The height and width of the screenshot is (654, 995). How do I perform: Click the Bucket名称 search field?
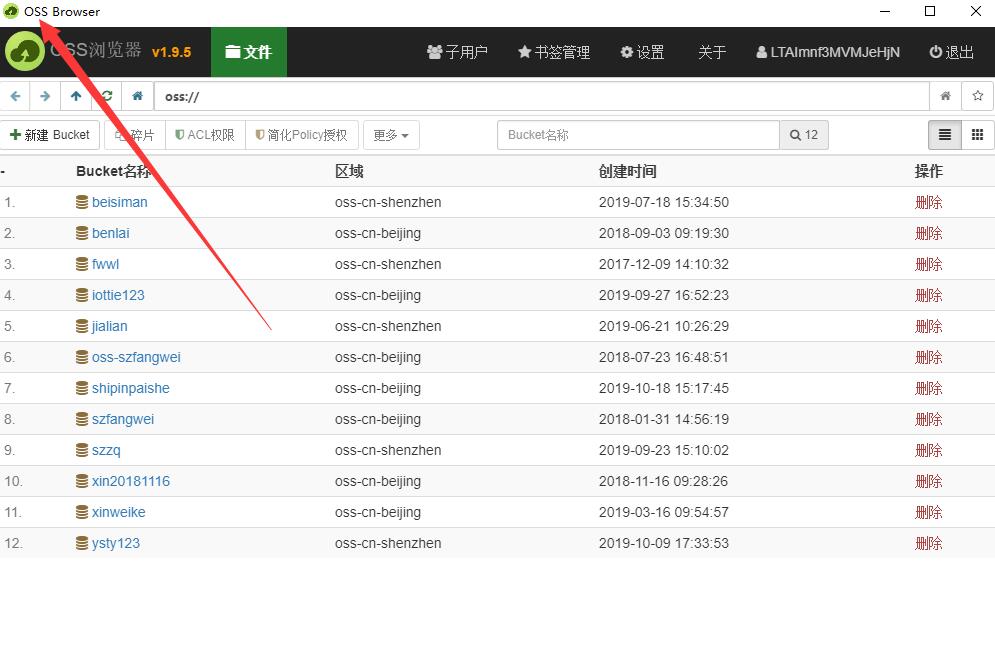click(637, 135)
